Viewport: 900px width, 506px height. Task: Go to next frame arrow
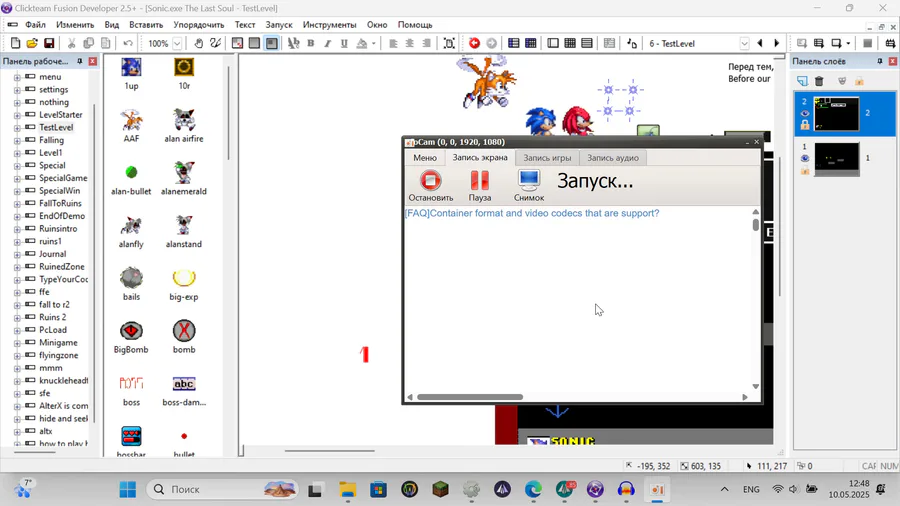[x=777, y=43]
